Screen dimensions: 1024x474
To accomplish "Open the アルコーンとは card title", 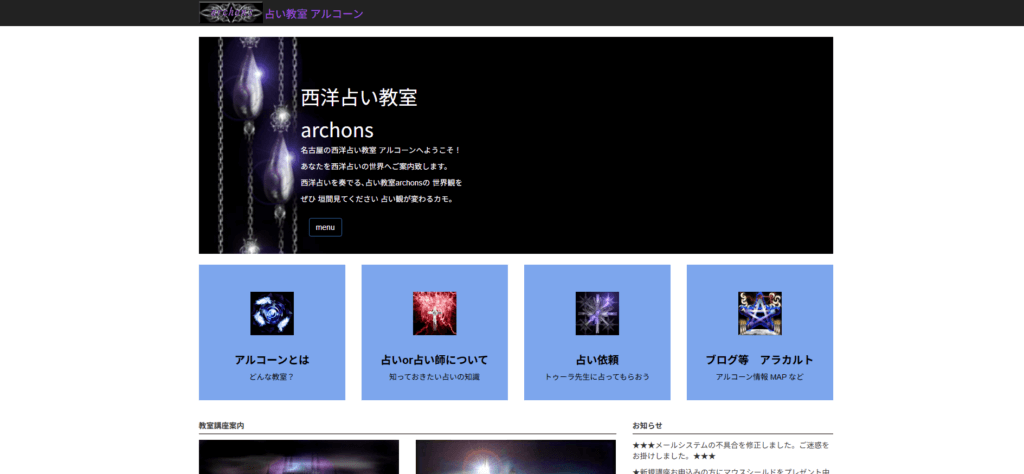I will (272, 360).
